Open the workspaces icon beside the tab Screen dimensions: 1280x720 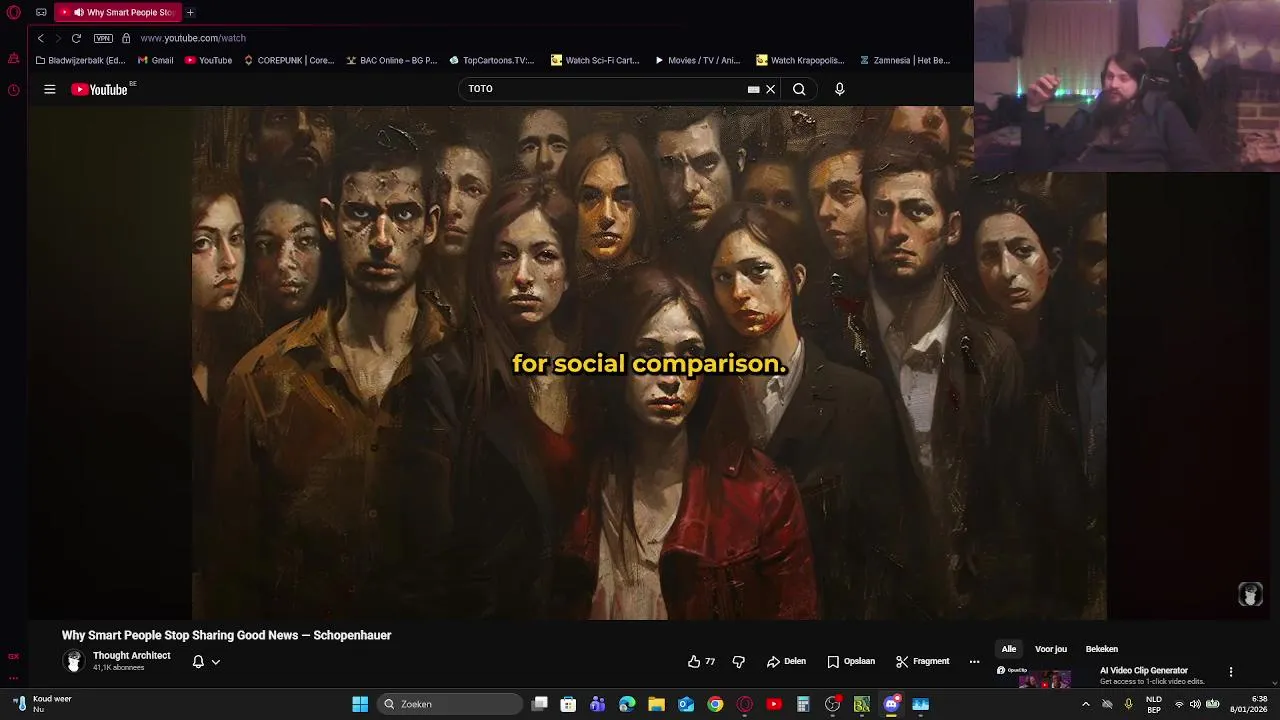click(41, 13)
